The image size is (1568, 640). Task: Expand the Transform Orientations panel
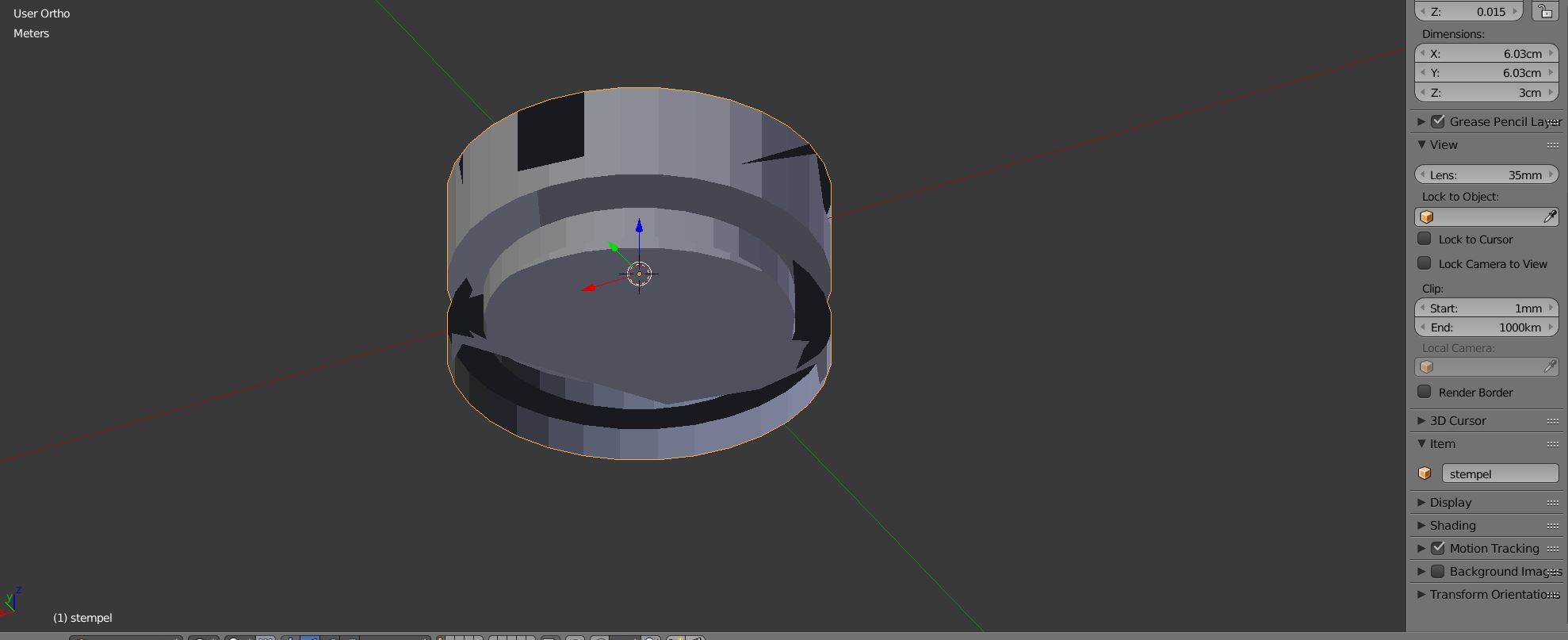coord(1421,594)
